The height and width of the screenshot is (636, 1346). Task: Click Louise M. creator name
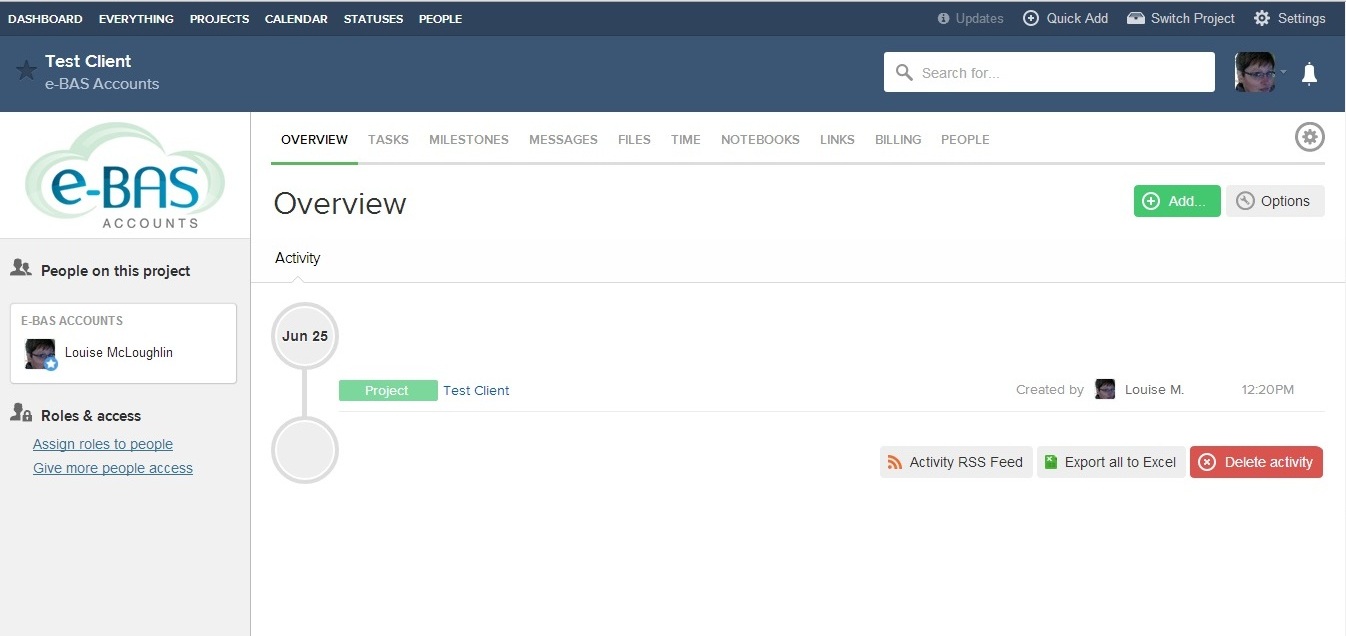pyautogui.click(x=1154, y=390)
